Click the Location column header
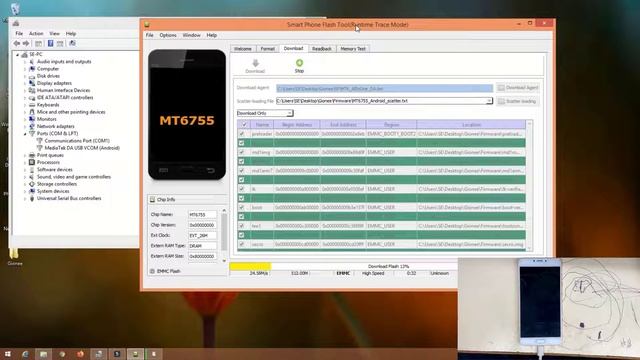 (471, 124)
